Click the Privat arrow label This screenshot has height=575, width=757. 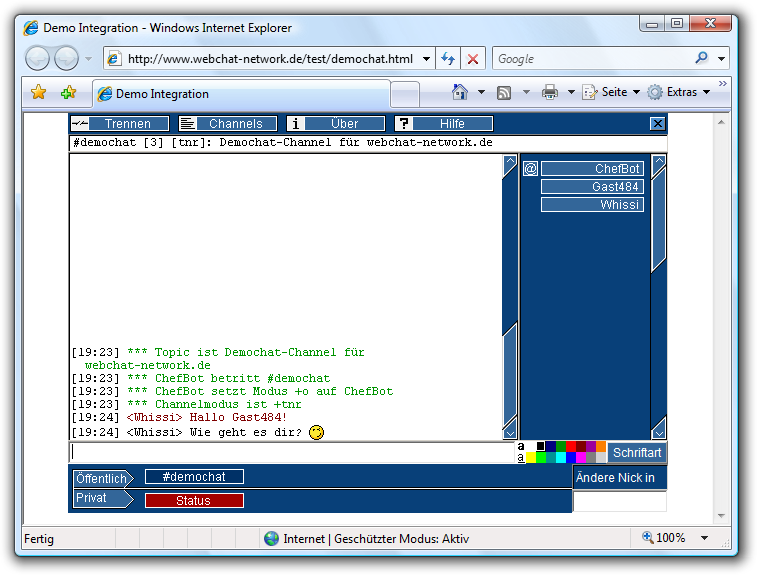tap(103, 498)
